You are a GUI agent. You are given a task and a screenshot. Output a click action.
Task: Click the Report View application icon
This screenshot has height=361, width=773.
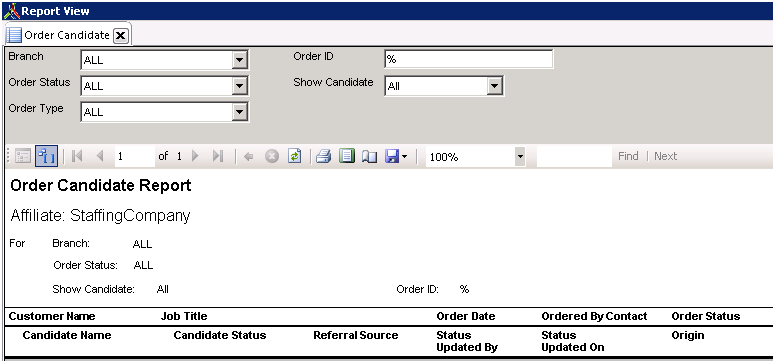pyautogui.click(x=11, y=10)
